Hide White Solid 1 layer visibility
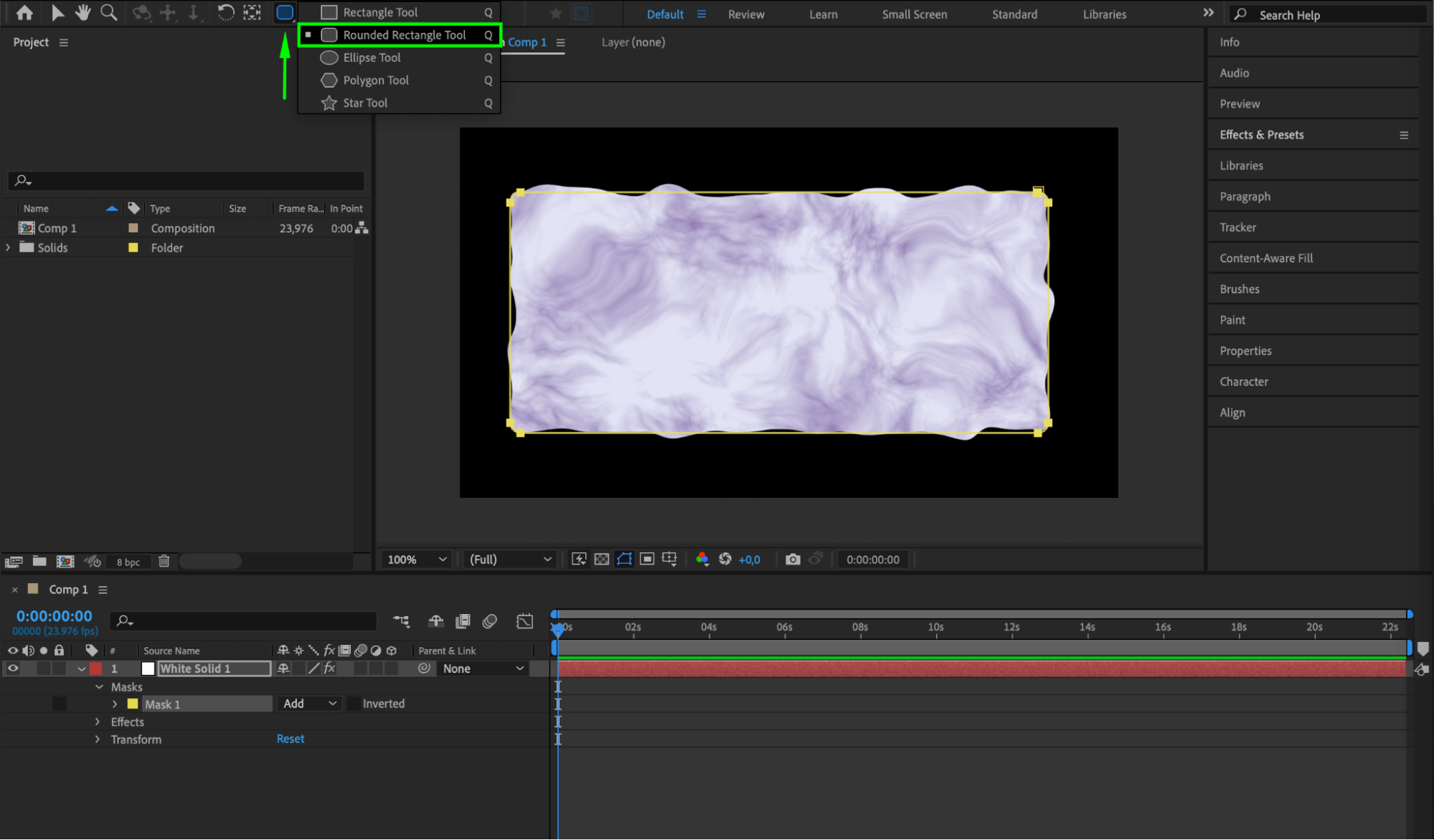Image resolution: width=1434 pixels, height=840 pixels. point(13,669)
